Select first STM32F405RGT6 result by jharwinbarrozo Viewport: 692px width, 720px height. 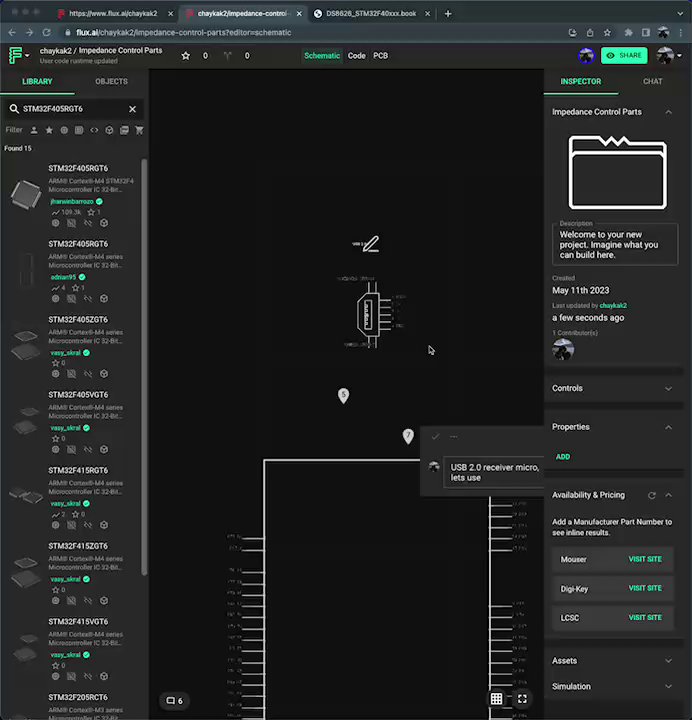pyautogui.click(x=72, y=195)
